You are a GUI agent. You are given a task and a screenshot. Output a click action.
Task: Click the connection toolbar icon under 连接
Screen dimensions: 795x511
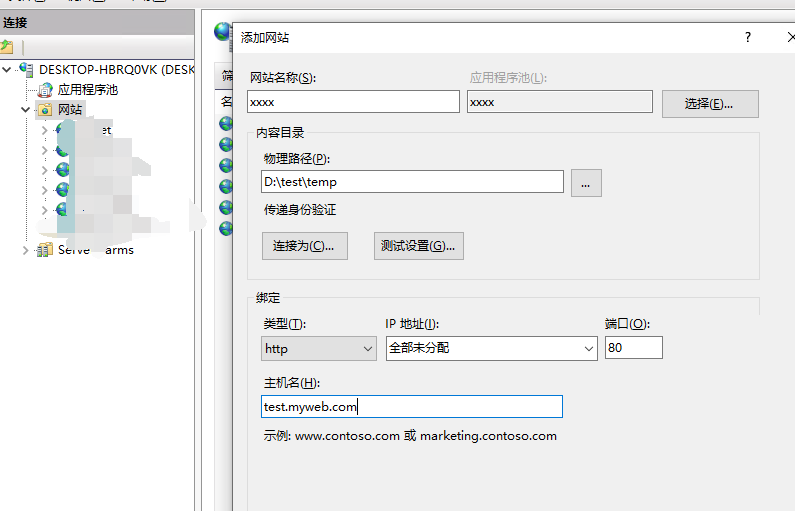7,47
